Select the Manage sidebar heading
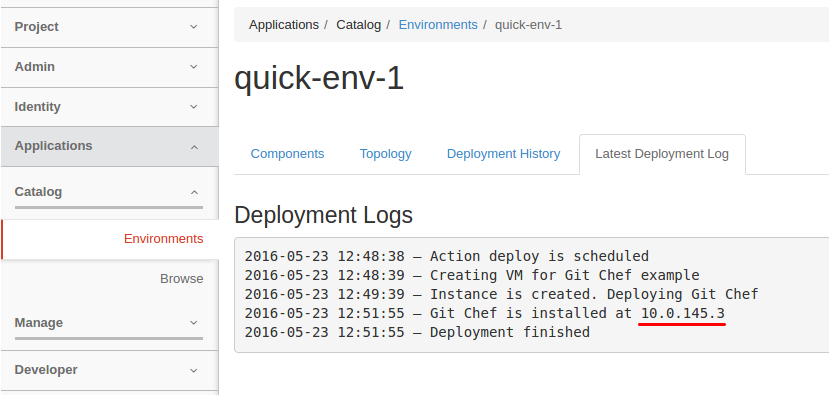This screenshot has height=395, width=829. 39,323
